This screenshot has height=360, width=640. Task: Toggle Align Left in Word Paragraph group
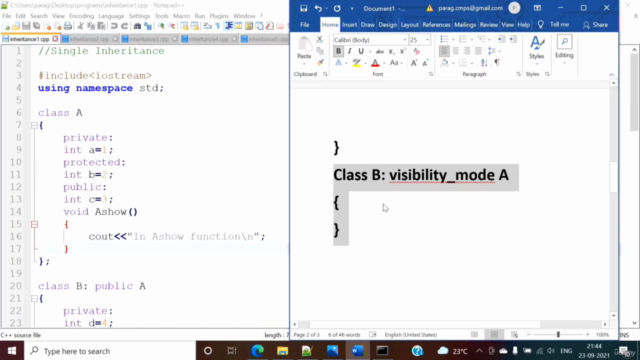tap(444, 51)
